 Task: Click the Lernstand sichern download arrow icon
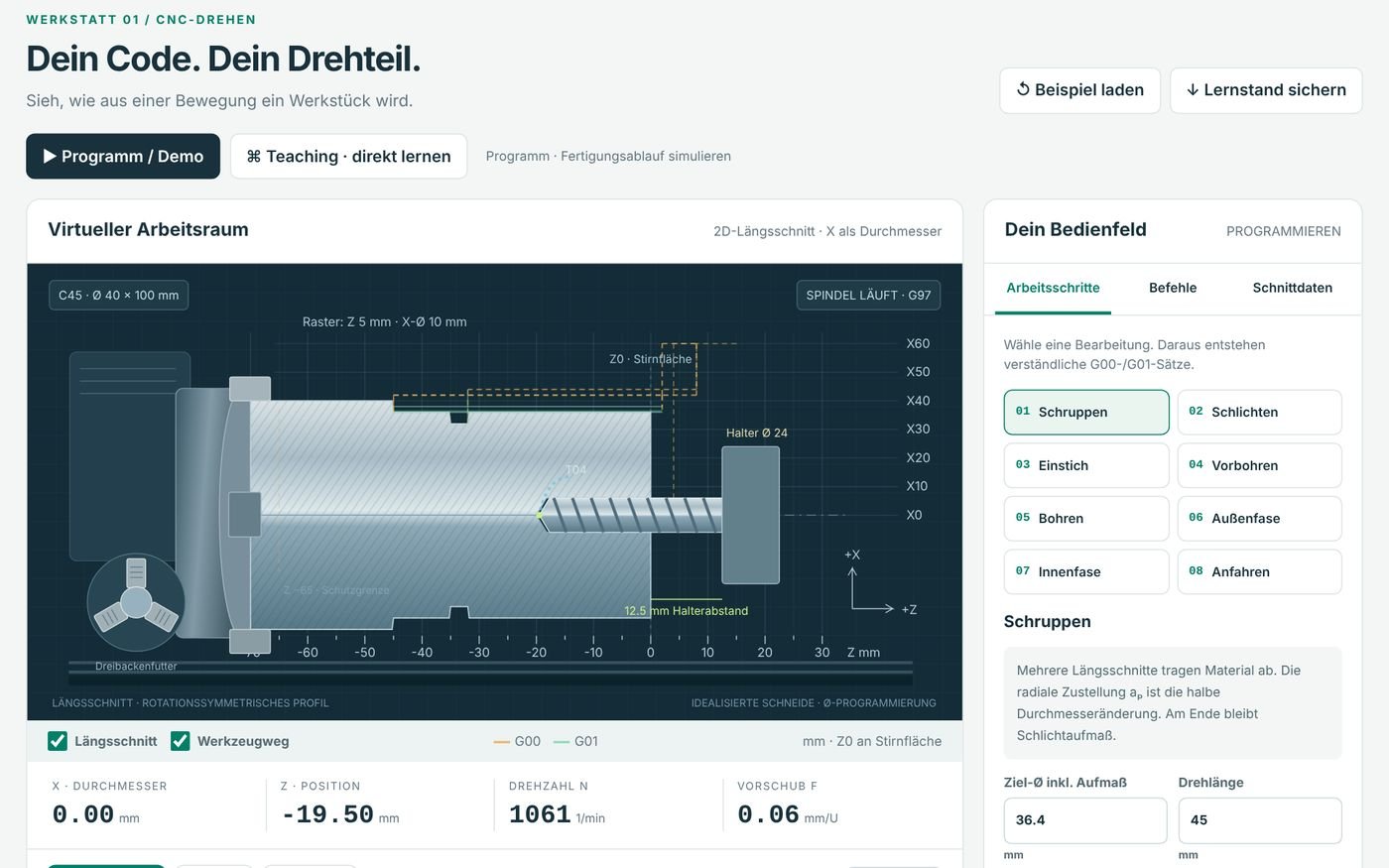click(x=1193, y=89)
